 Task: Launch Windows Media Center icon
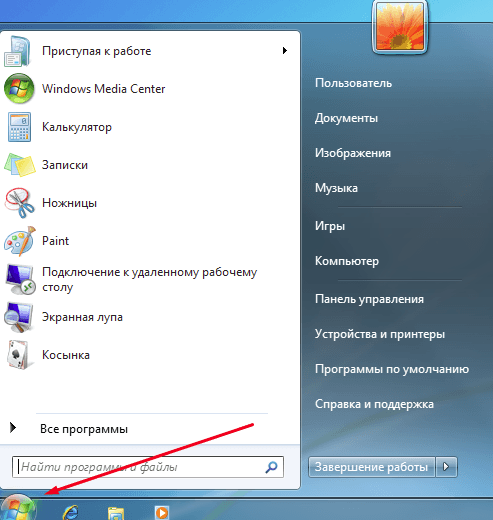[x=19, y=89]
